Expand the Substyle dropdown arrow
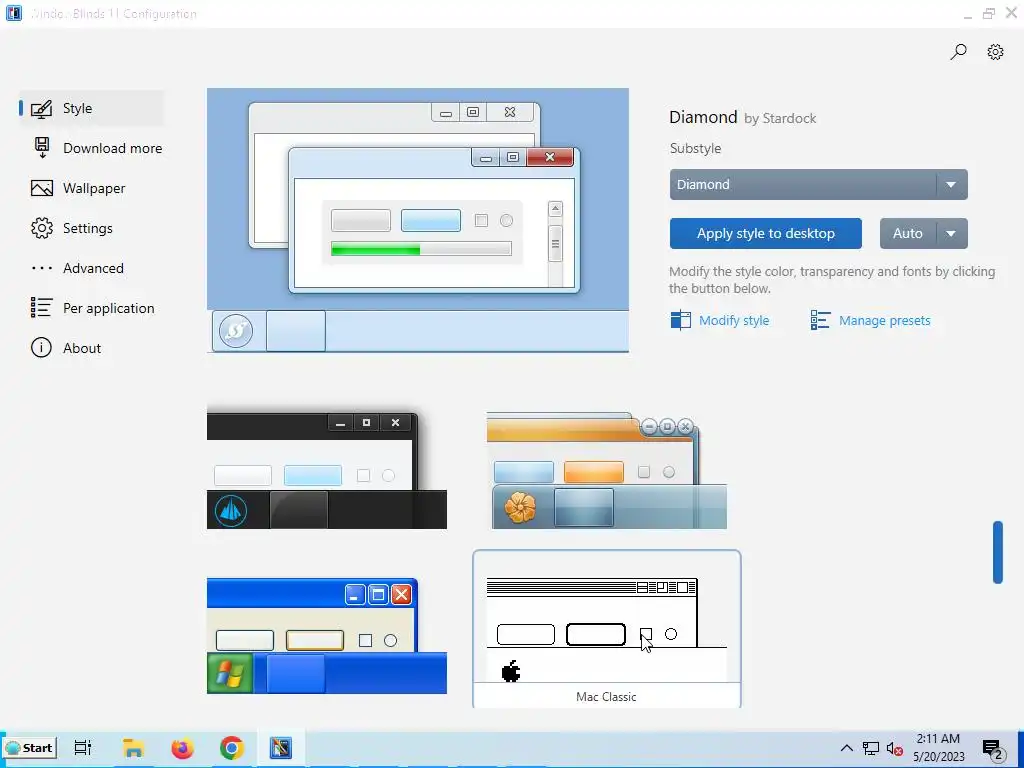The height and width of the screenshot is (768, 1024). 951,185
